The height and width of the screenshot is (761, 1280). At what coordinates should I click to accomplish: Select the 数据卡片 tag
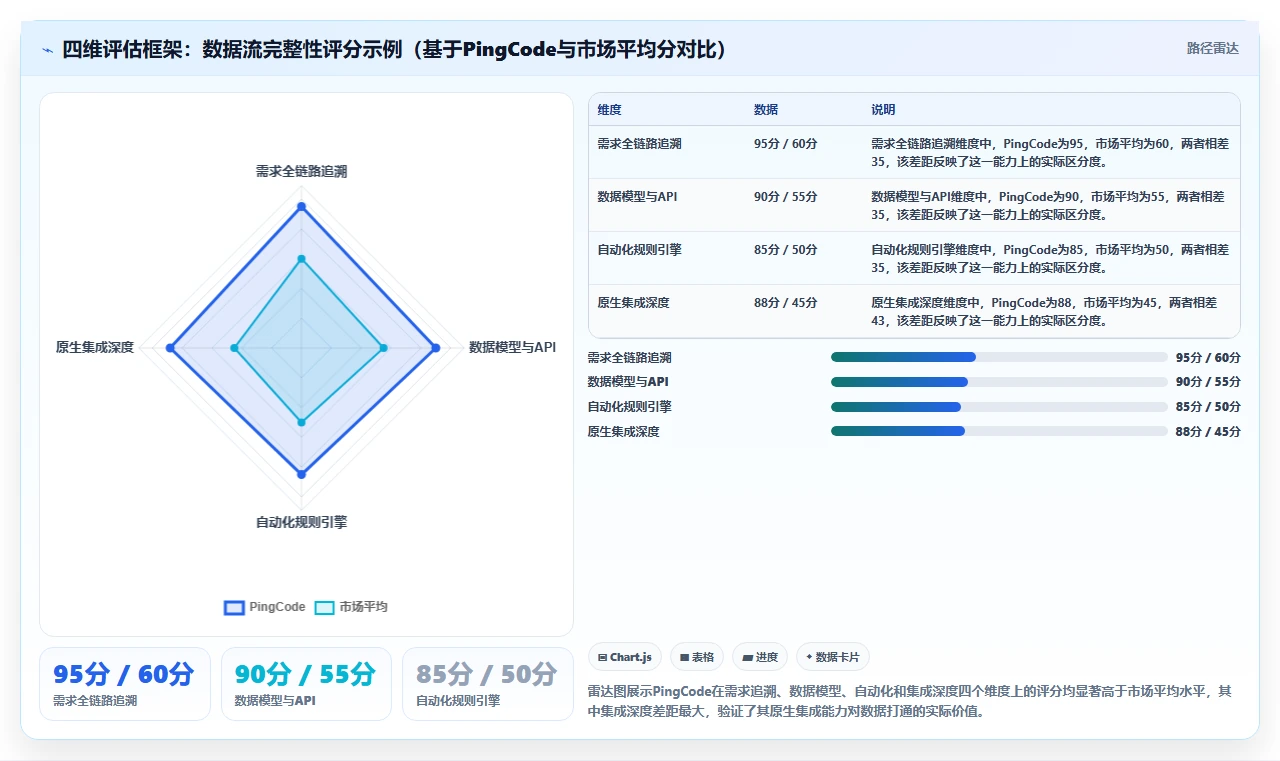832,657
